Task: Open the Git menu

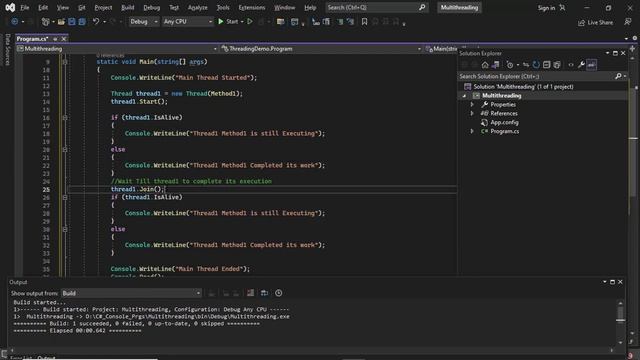Action: [82, 7]
